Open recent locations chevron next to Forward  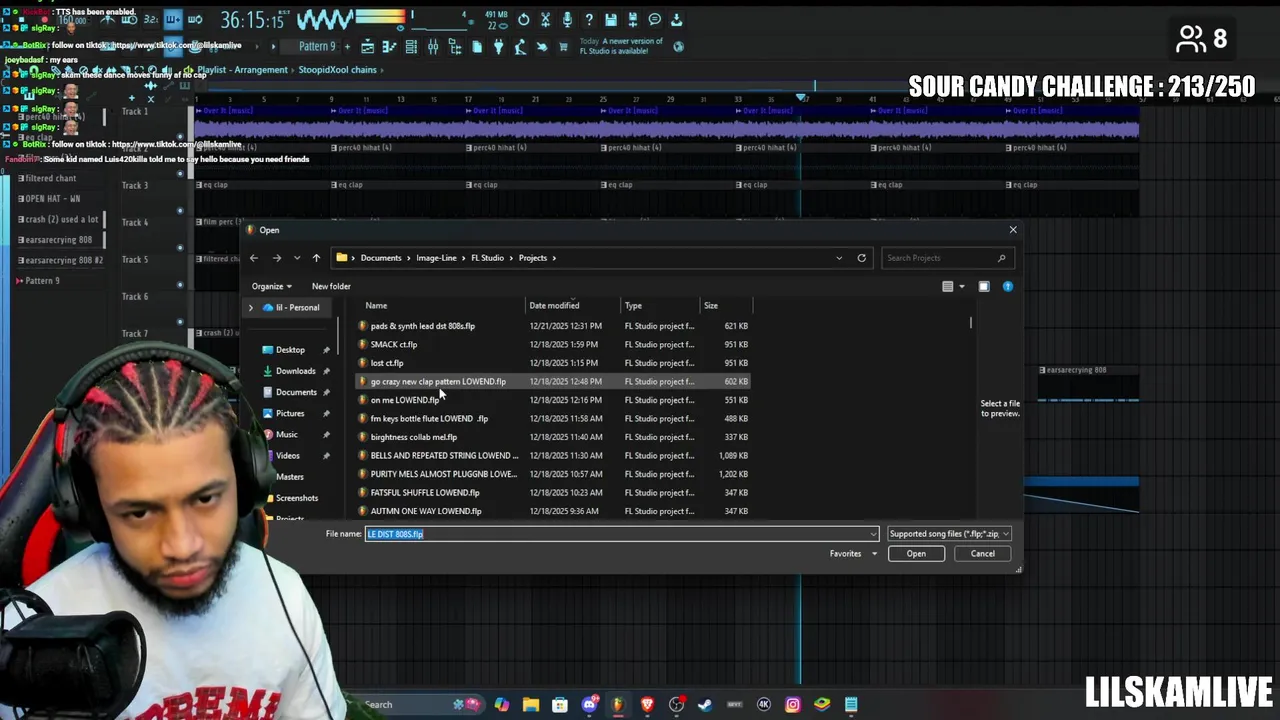coord(296,258)
